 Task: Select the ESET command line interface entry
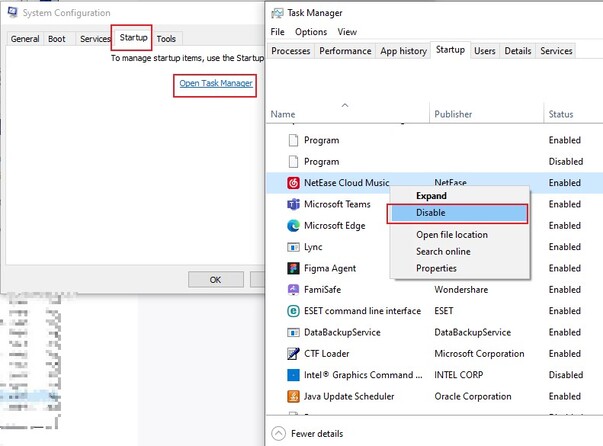click(x=362, y=311)
